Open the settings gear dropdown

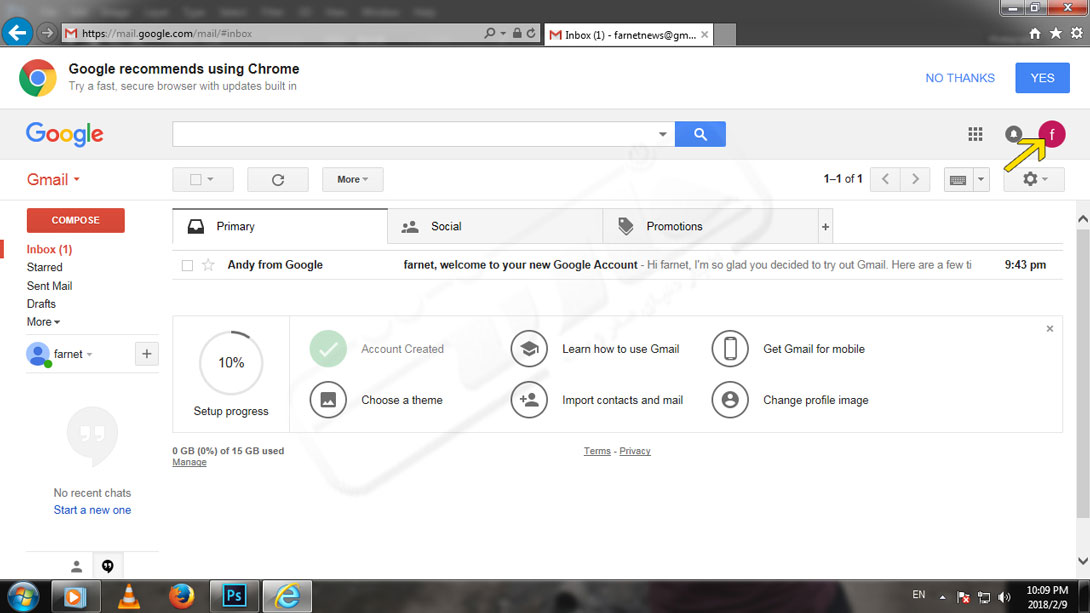click(1034, 179)
